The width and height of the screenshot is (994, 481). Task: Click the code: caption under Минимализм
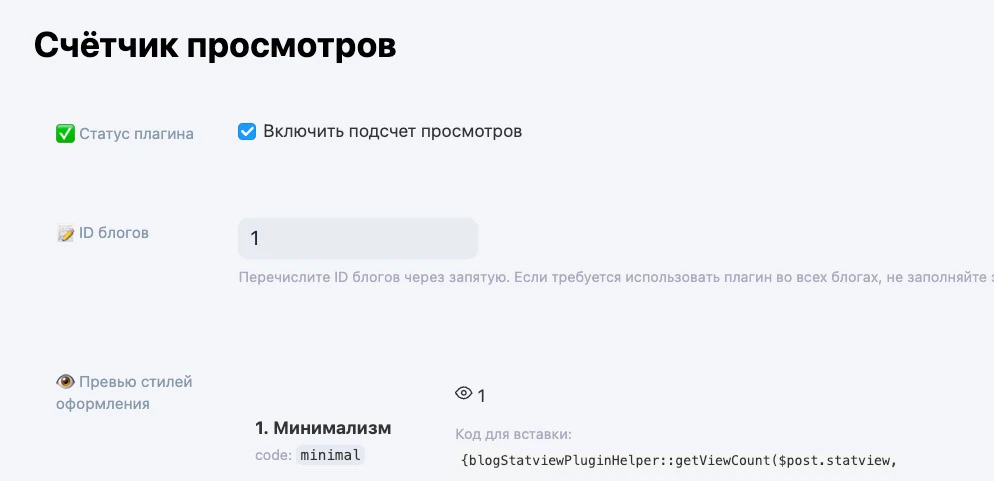tap(273, 455)
